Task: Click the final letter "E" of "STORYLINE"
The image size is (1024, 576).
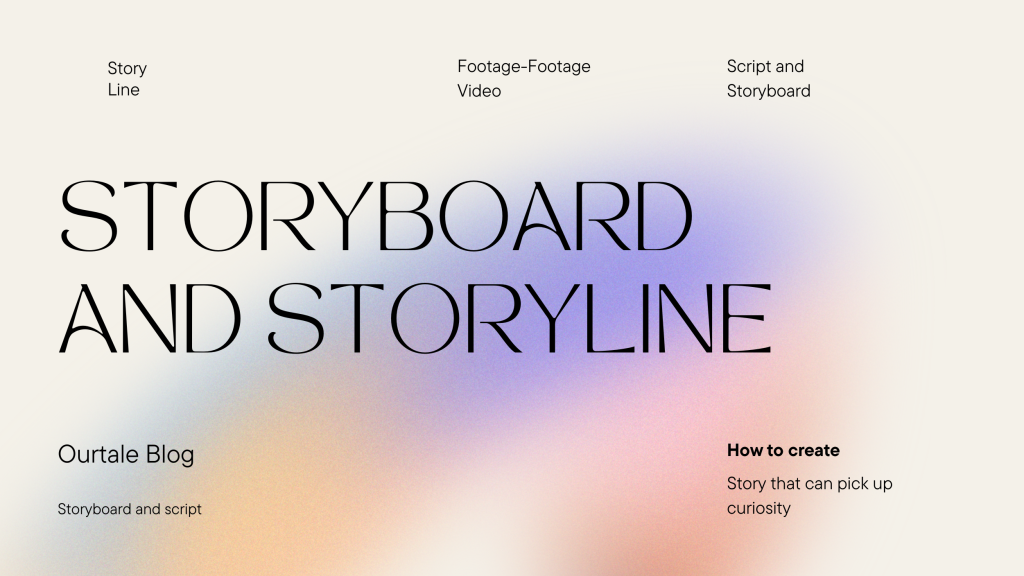Action: [748, 315]
